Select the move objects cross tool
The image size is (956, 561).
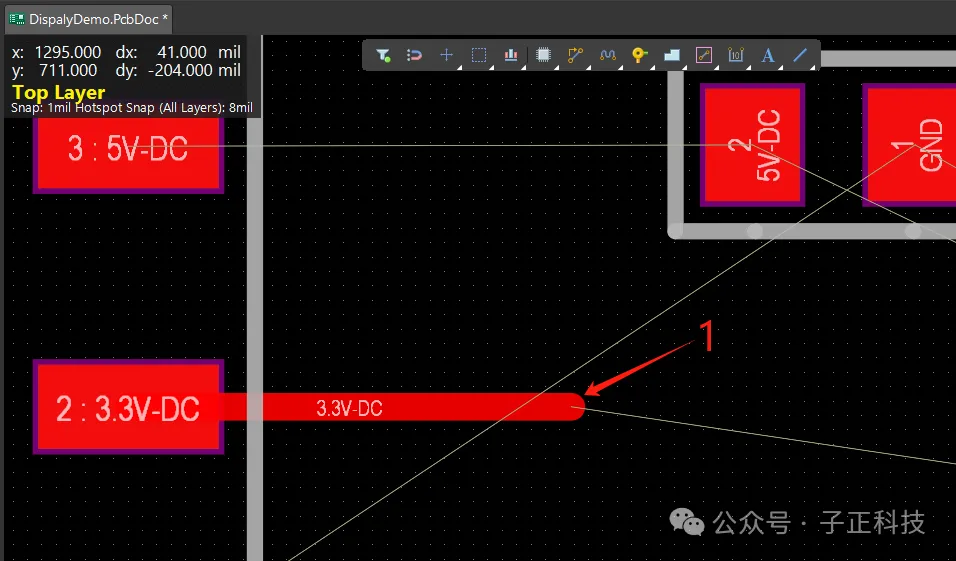tap(446, 55)
